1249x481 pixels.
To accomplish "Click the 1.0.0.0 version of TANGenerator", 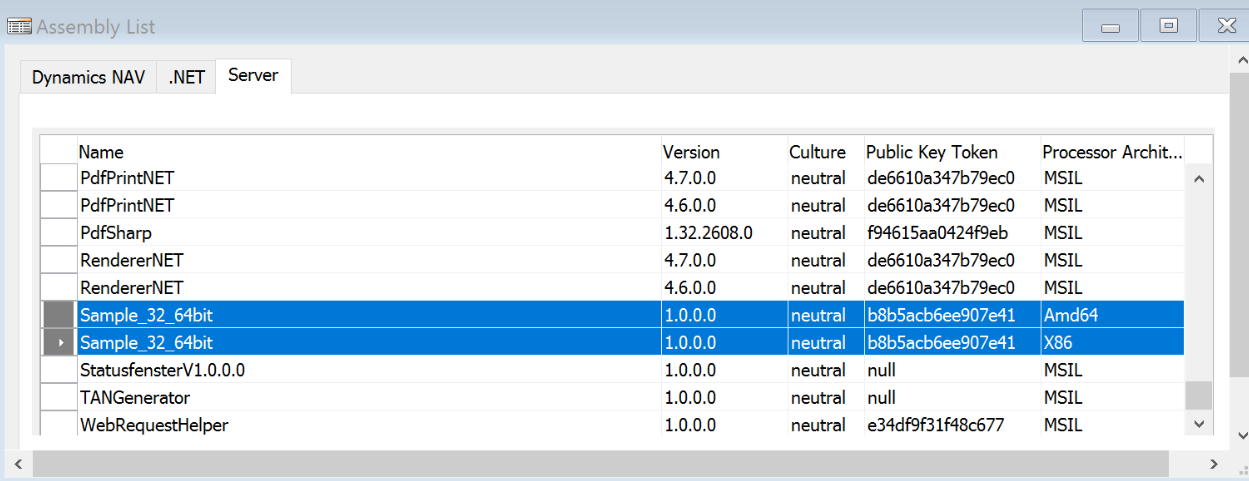I will click(724, 398).
